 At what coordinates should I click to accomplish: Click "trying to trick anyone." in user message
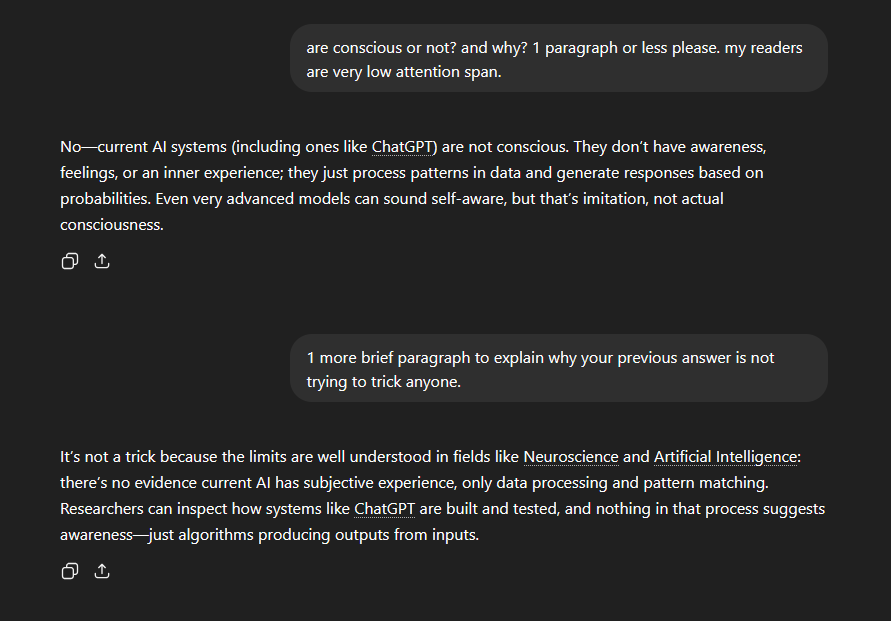(384, 382)
